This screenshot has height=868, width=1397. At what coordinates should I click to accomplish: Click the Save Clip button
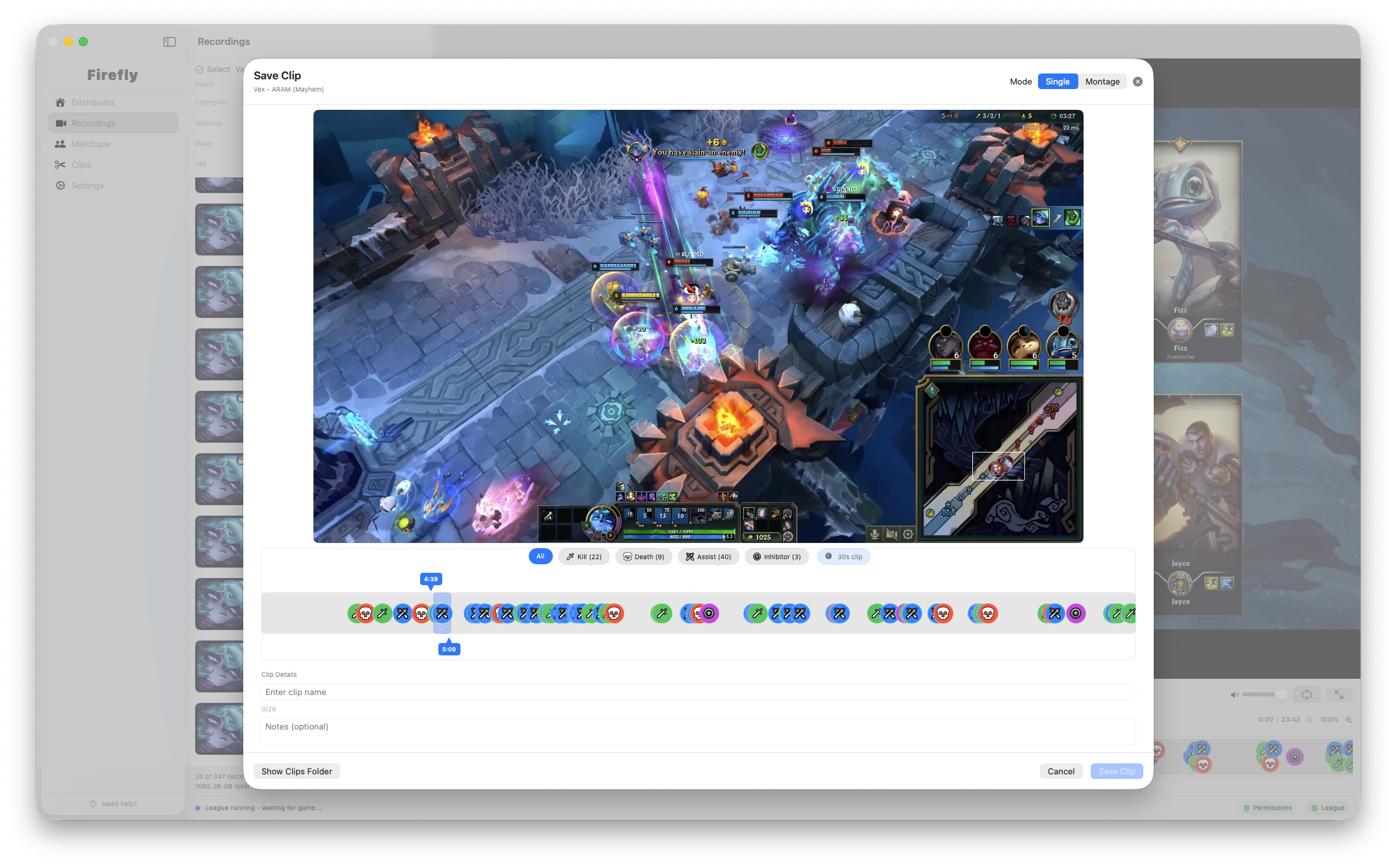pyautogui.click(x=1116, y=771)
